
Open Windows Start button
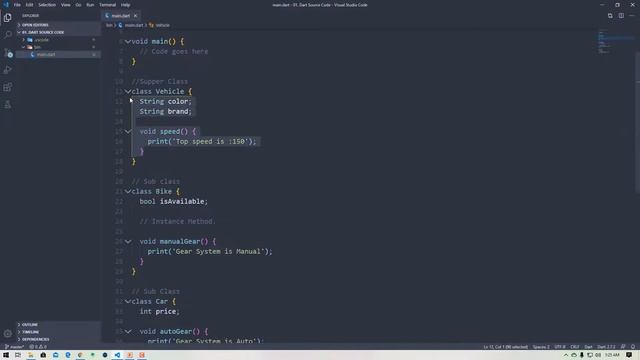point(6,355)
